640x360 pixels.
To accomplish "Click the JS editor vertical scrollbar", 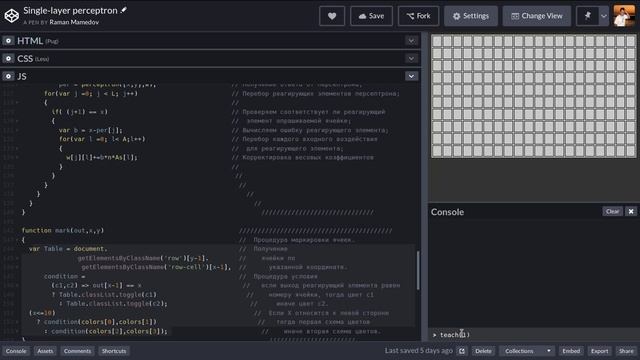I will click(x=418, y=270).
